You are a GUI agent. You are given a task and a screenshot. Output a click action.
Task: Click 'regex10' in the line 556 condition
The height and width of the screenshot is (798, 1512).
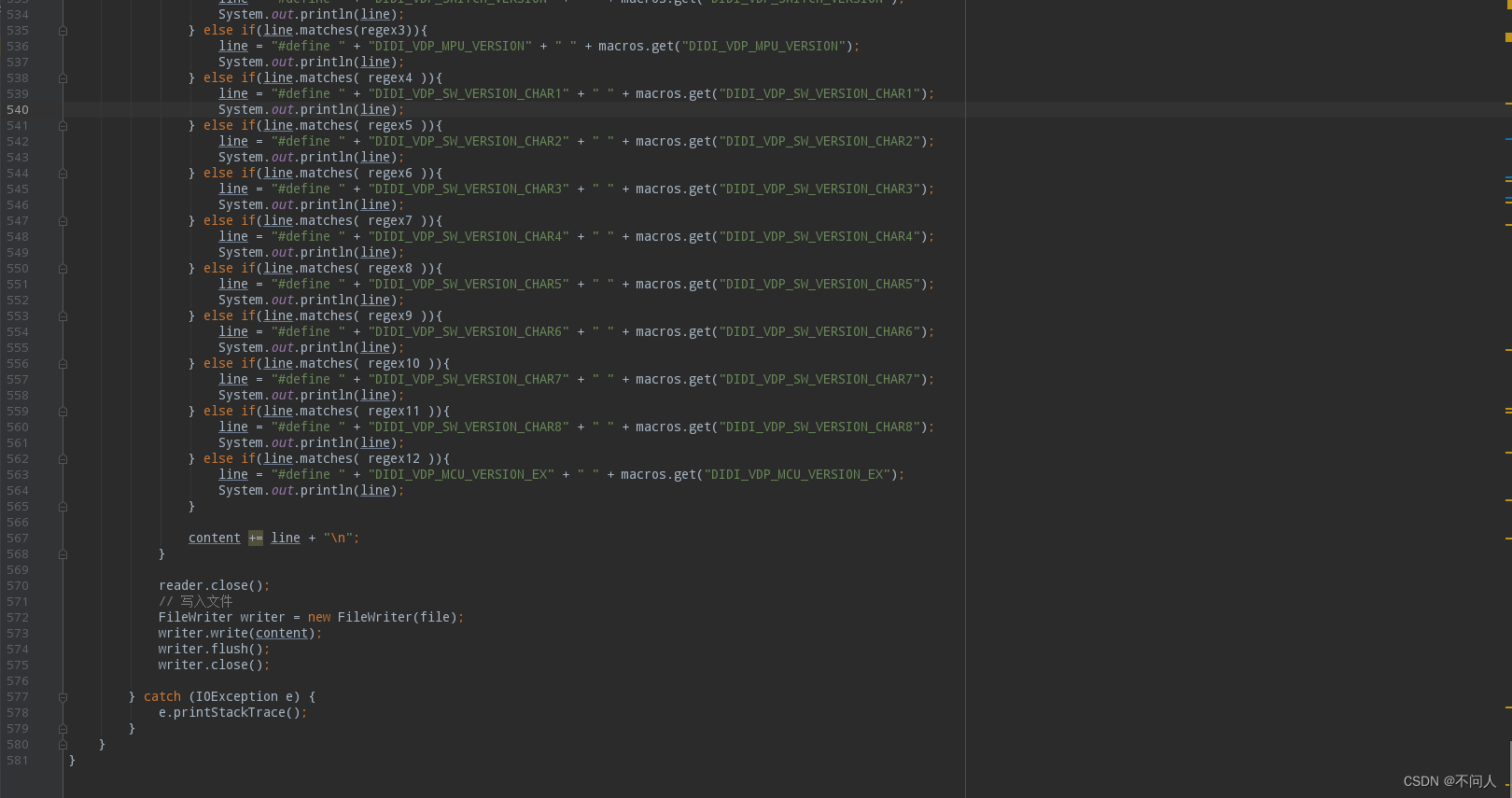point(394,364)
